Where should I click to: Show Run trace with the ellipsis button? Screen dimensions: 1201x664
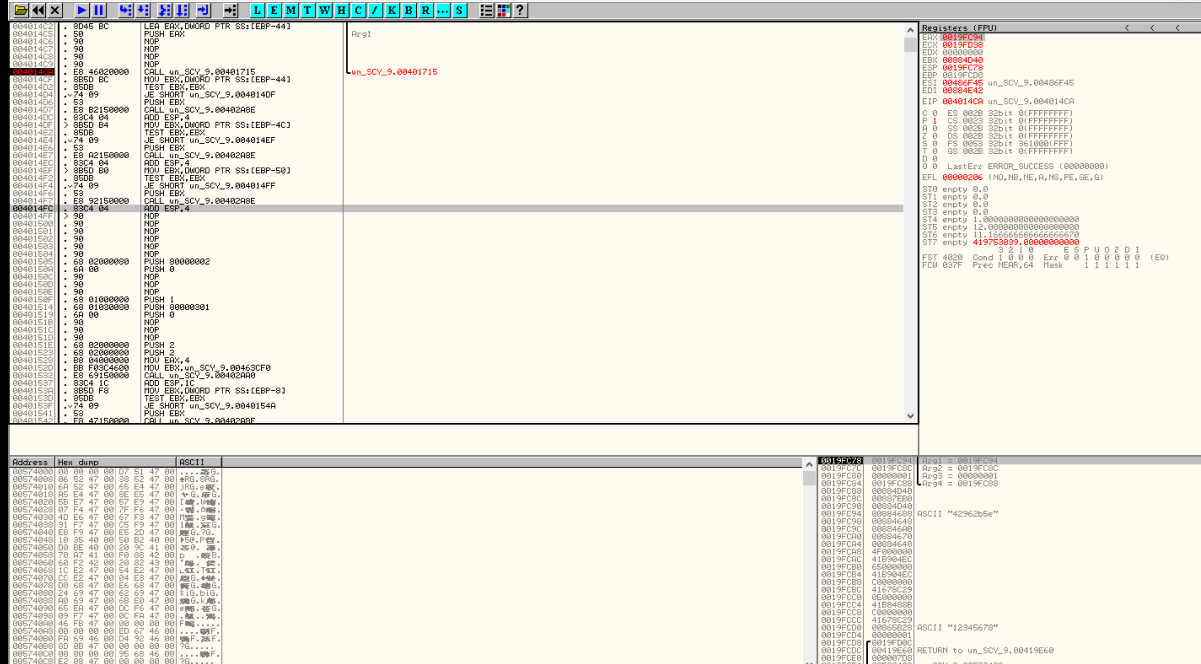coord(443,10)
